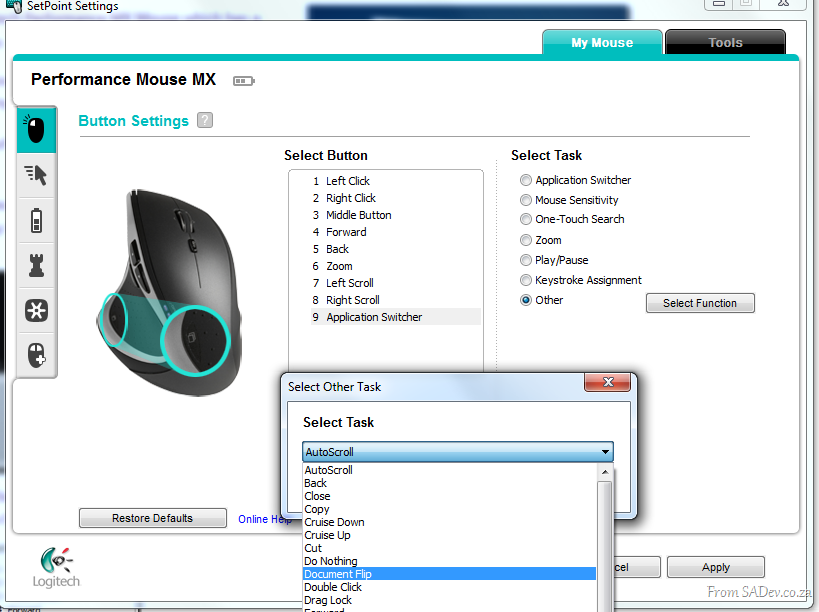Select Cruise Down in the dropdown list
Screen dimensions: 819x612
tap(449, 522)
